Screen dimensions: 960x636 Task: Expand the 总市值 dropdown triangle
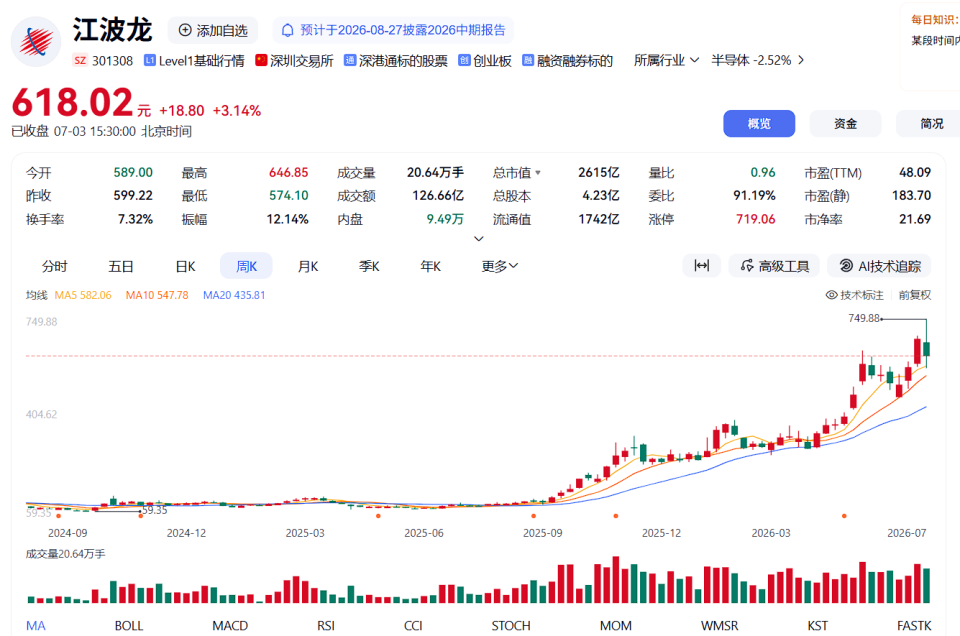click(x=538, y=173)
